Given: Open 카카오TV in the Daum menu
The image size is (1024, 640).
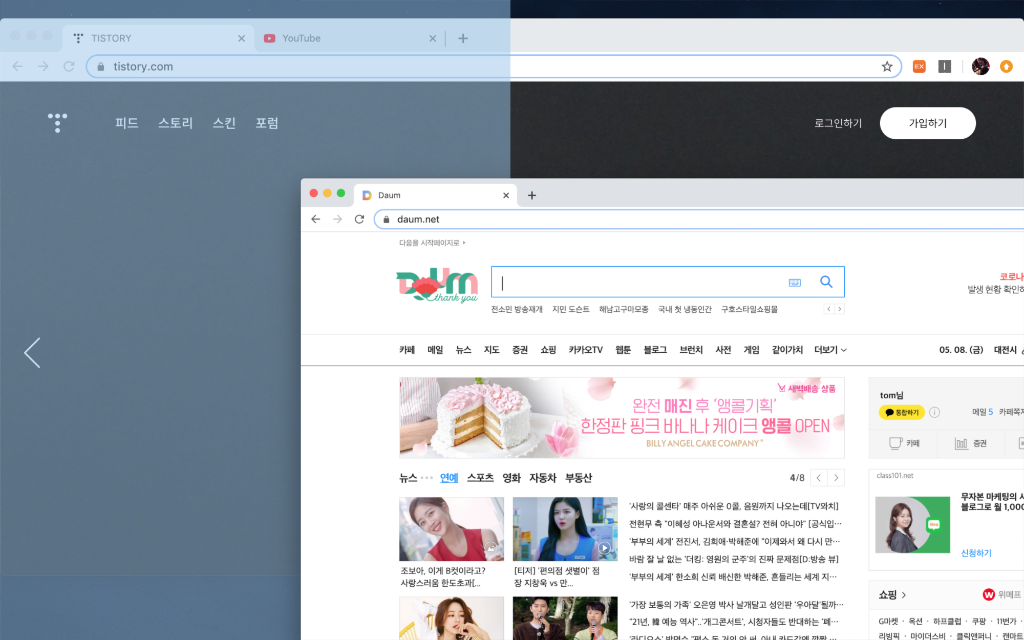Looking at the screenshot, I should (x=585, y=350).
